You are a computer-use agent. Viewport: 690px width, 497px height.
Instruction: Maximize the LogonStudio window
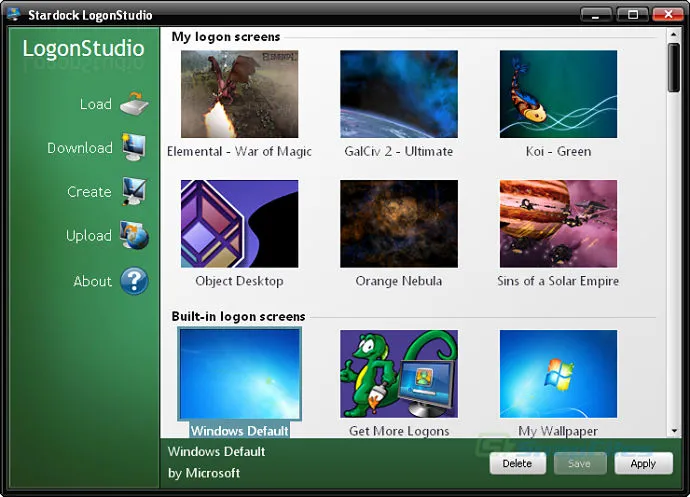coord(632,15)
